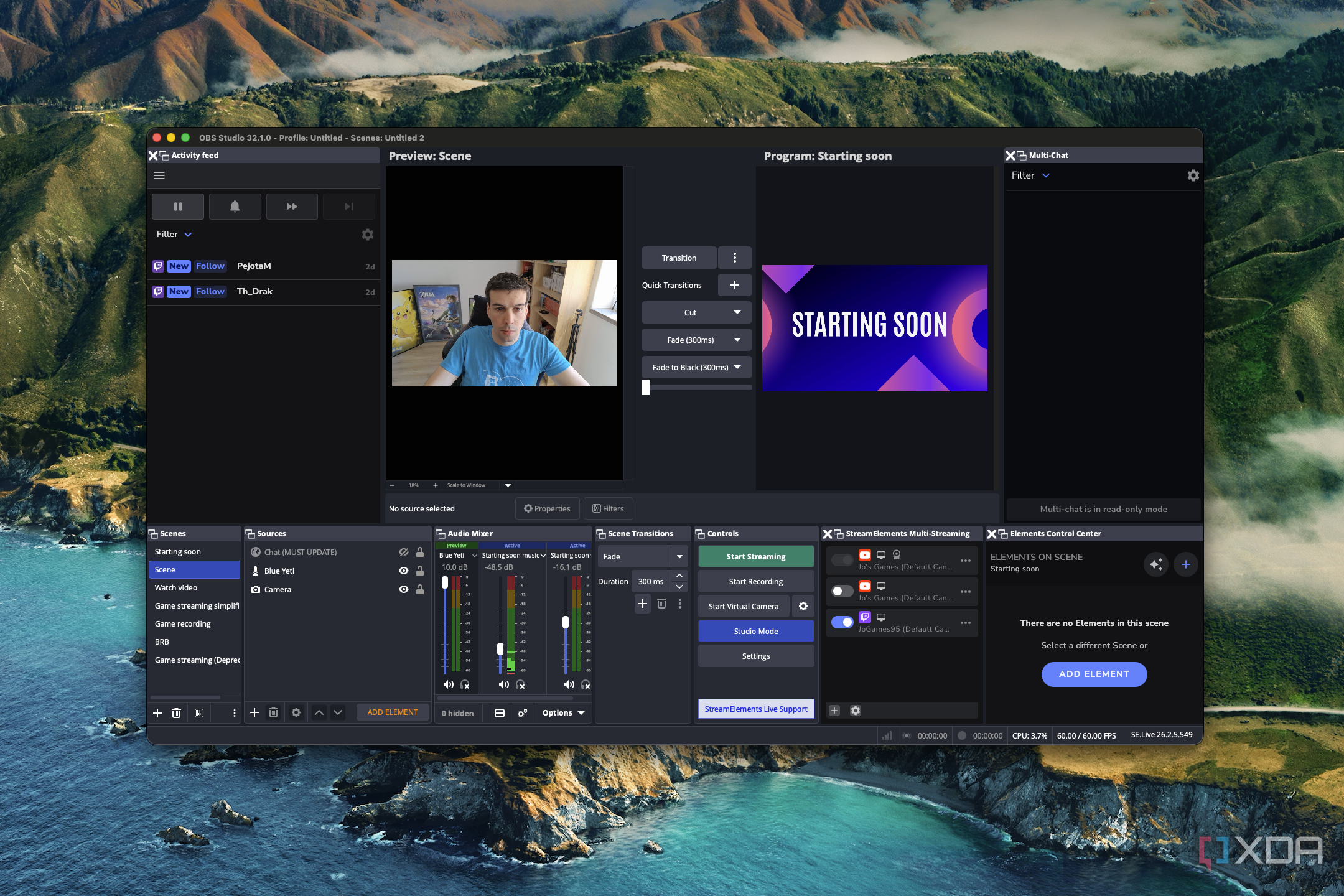
Task: Open Transition three-dot options menu
Action: (x=735, y=258)
